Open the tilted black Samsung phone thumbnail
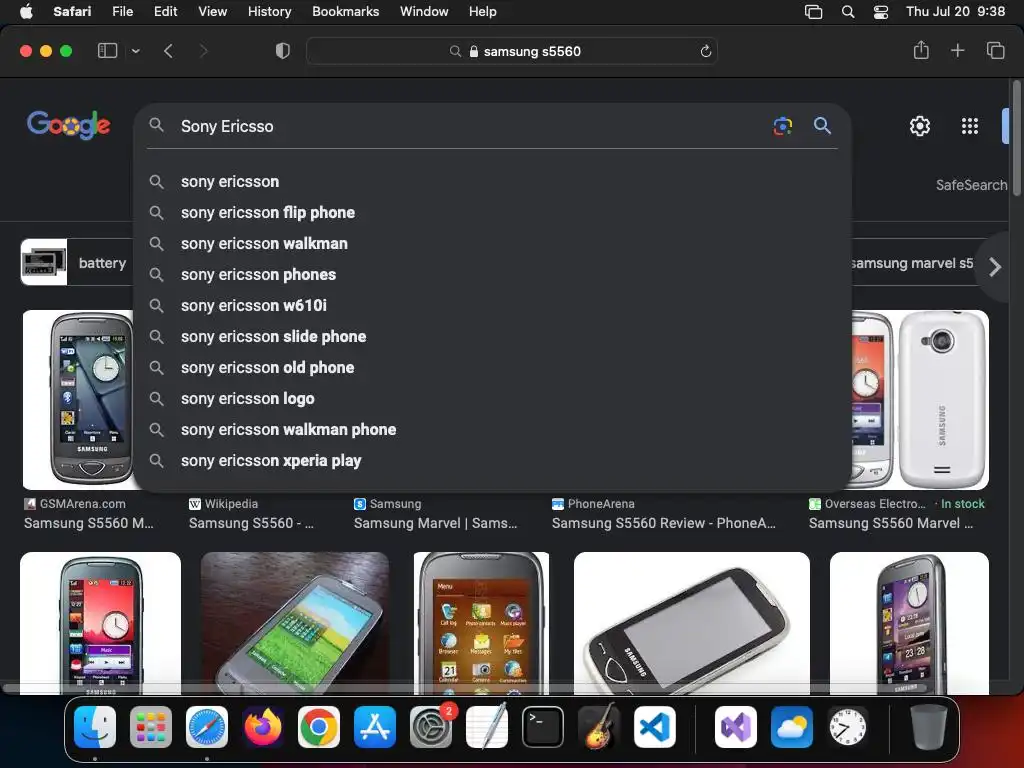 click(692, 623)
